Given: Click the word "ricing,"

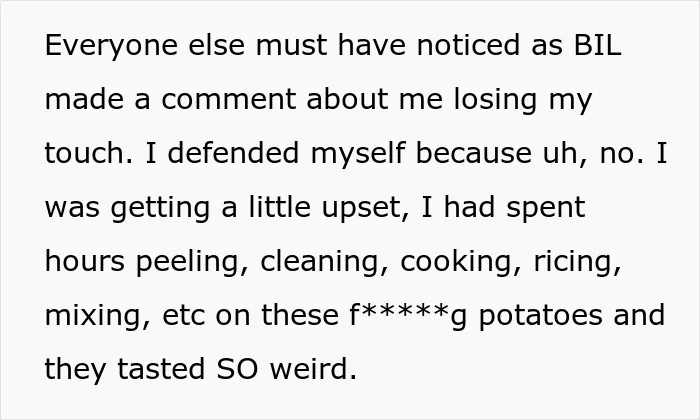Looking at the screenshot, I should click(577, 262).
